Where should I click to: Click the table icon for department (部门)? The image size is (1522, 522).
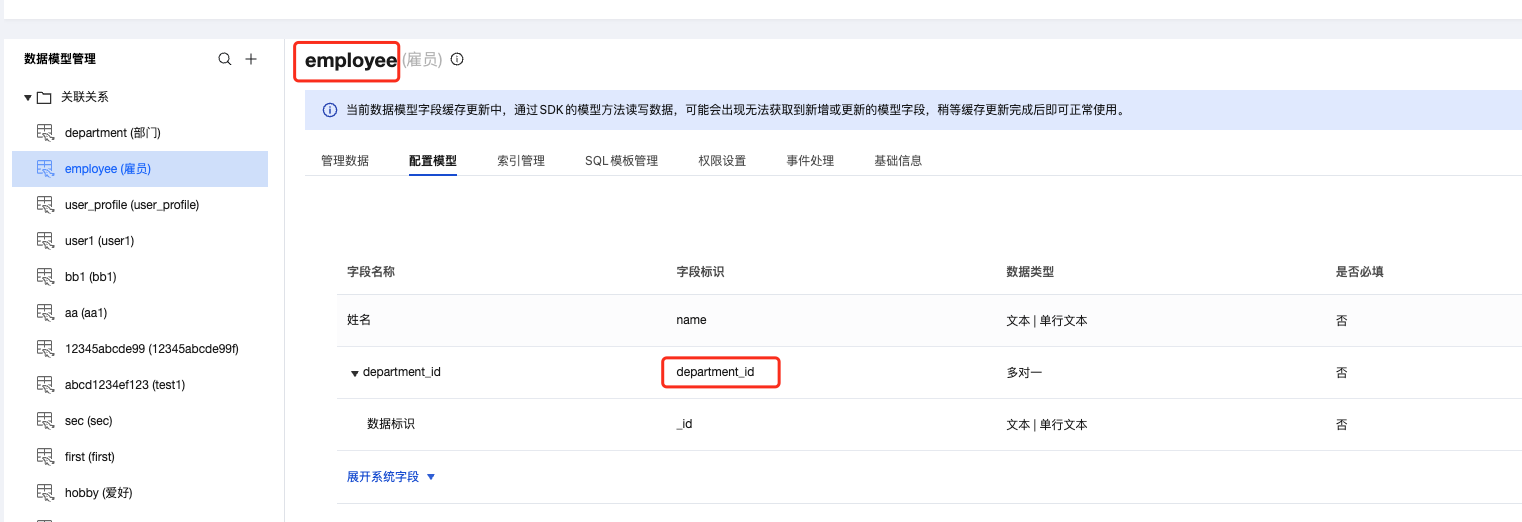(45, 133)
